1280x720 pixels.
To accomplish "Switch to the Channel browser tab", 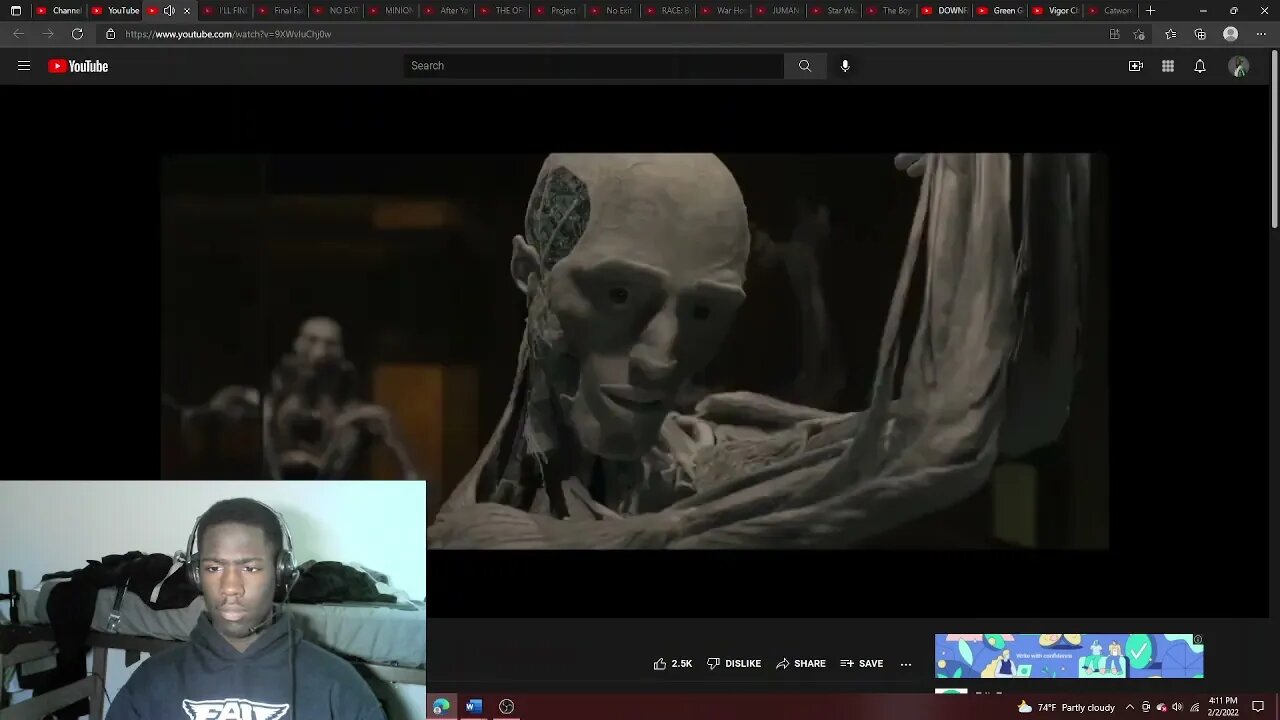I will 60,11.
